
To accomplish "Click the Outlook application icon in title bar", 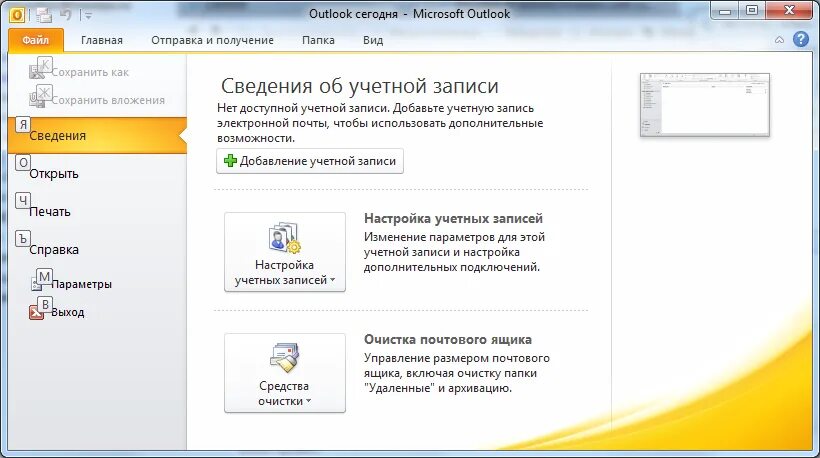I will pos(16,15).
